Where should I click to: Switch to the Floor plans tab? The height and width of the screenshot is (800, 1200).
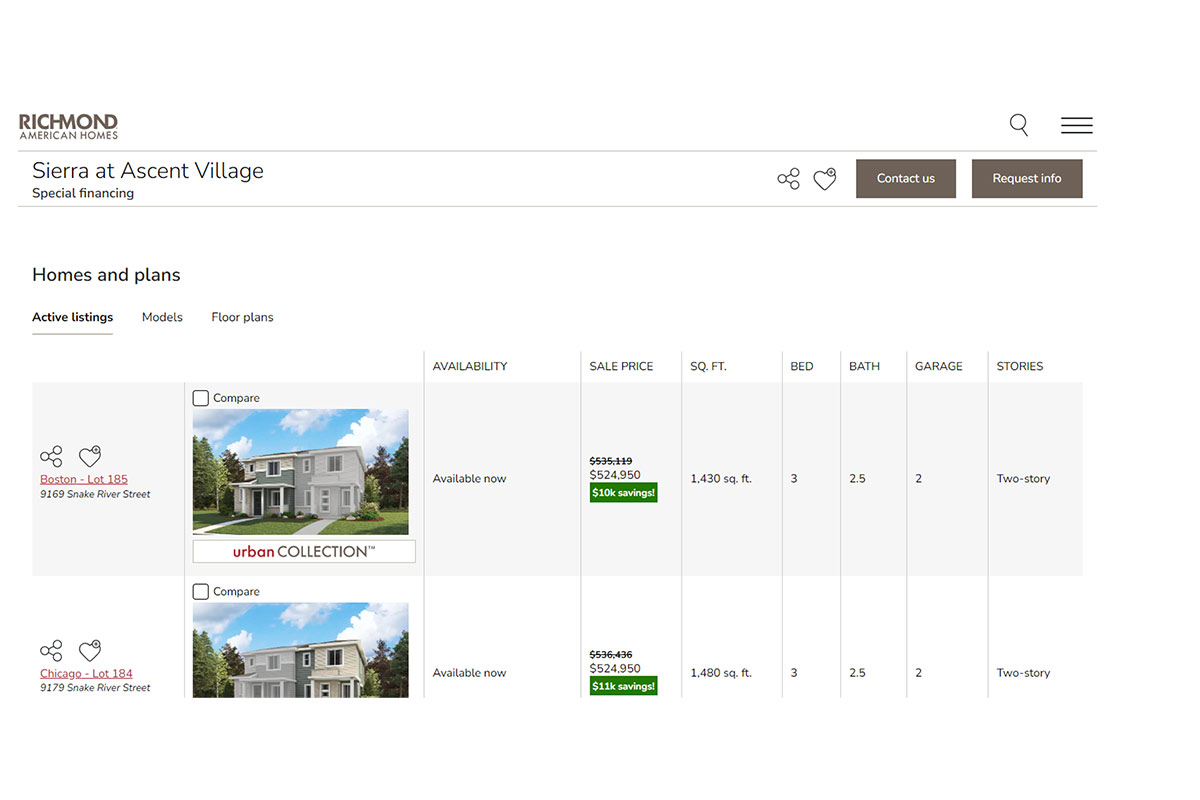[x=242, y=317]
